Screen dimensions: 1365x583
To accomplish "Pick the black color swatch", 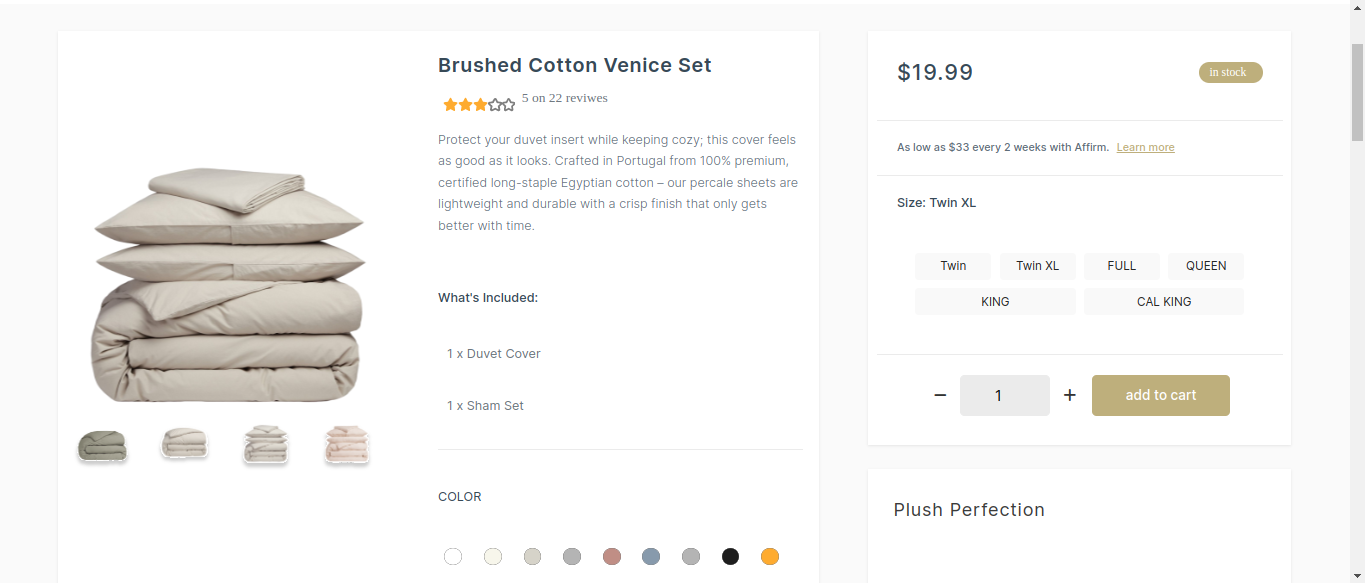I will click(x=731, y=557).
